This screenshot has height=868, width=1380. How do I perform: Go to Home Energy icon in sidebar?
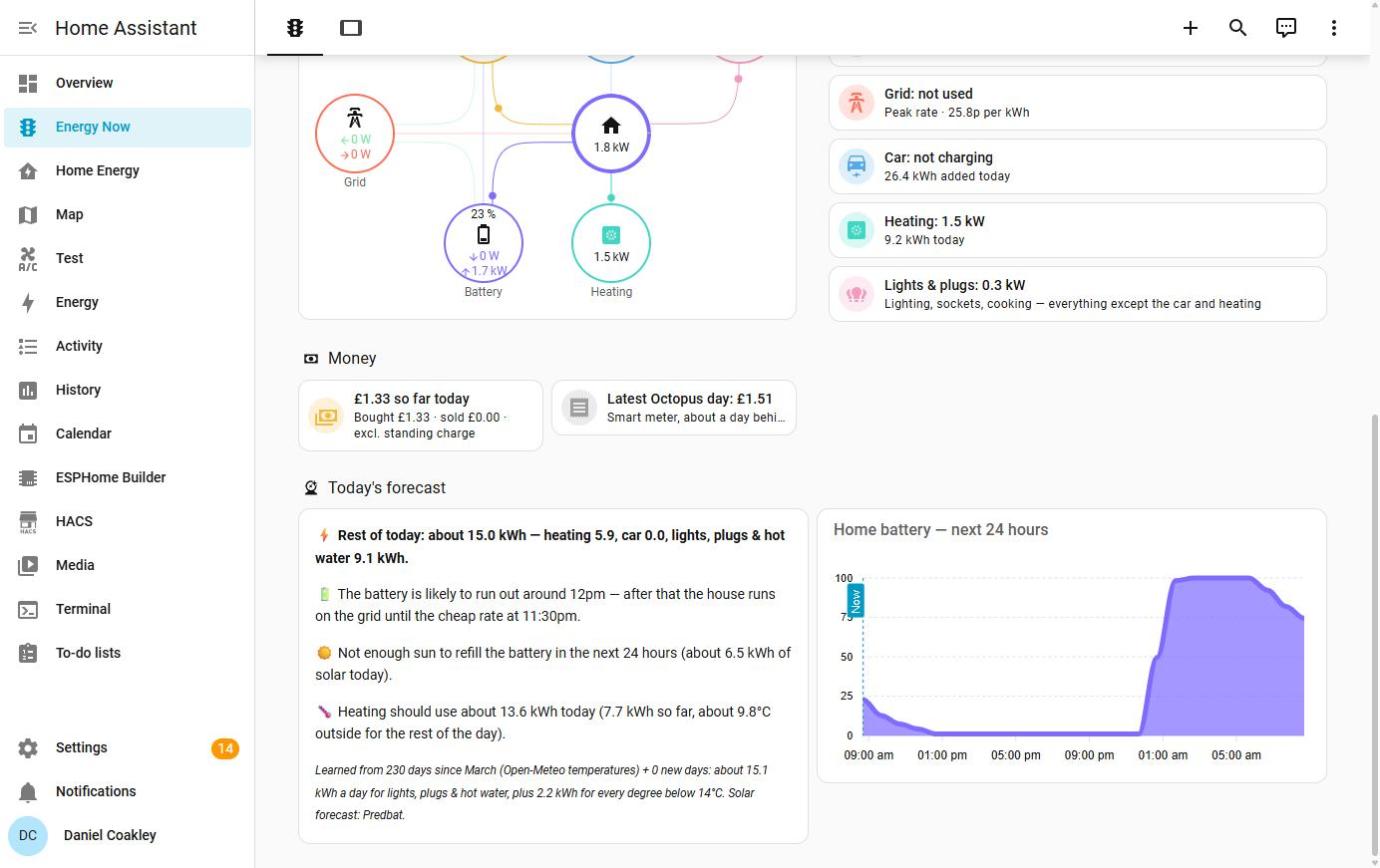pos(28,171)
